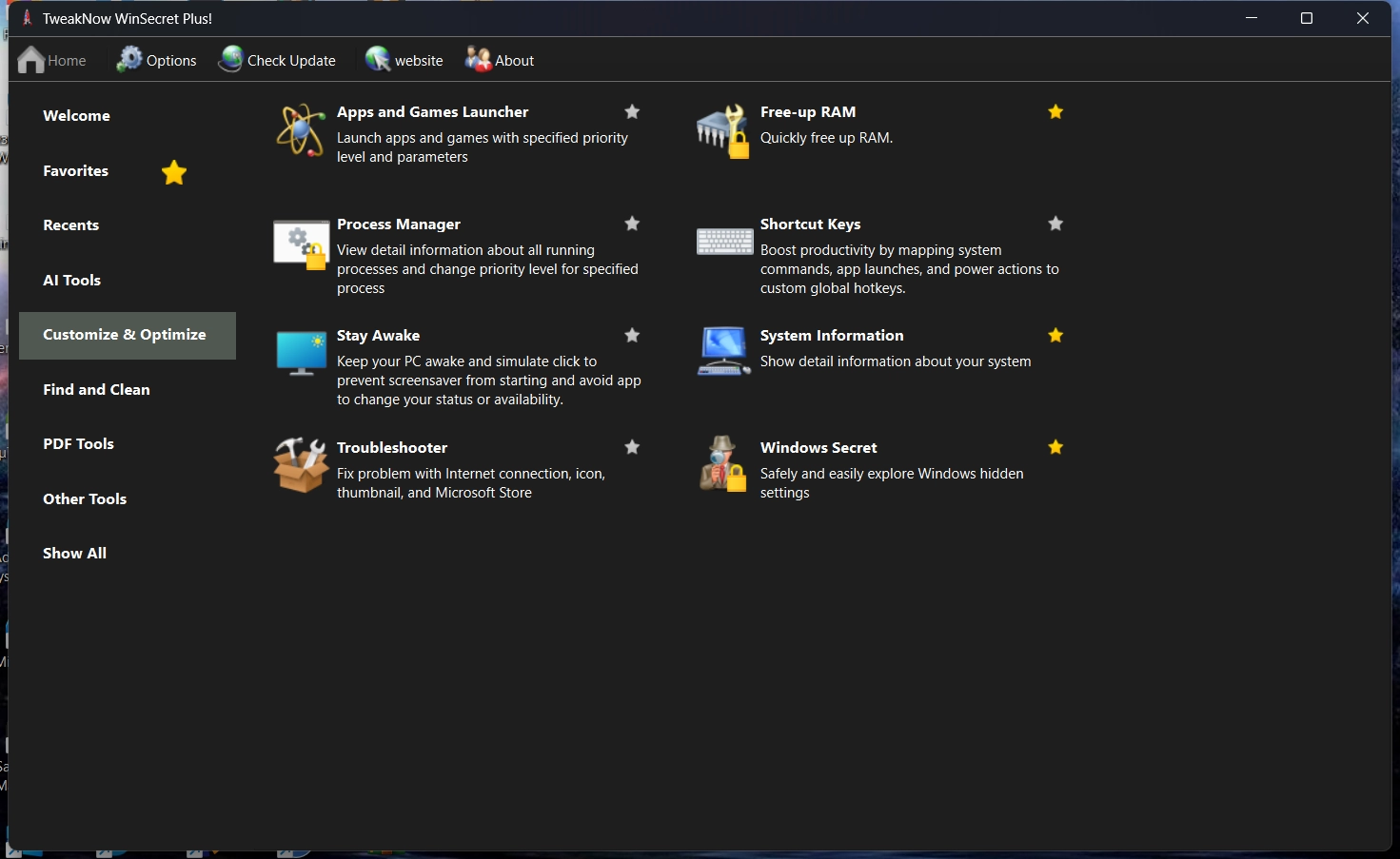Click the Options gear icon
The width and height of the screenshot is (1400, 859).
click(x=128, y=60)
